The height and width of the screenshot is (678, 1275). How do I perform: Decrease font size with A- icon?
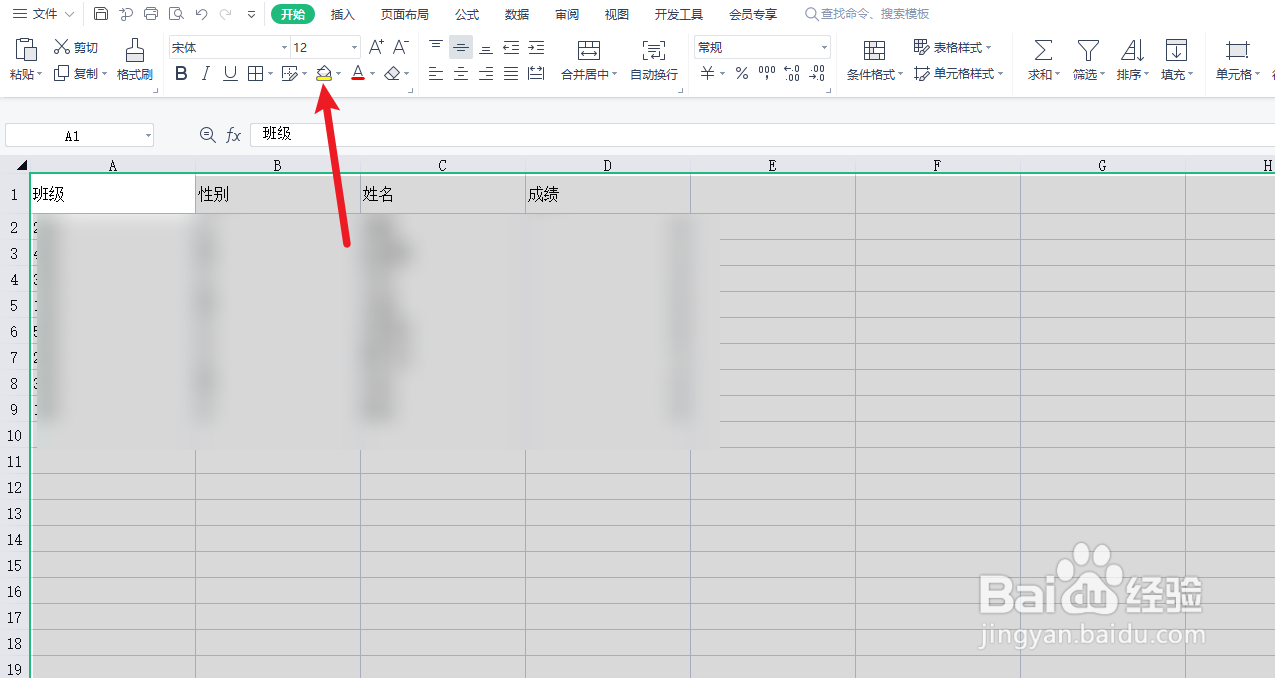click(x=401, y=47)
